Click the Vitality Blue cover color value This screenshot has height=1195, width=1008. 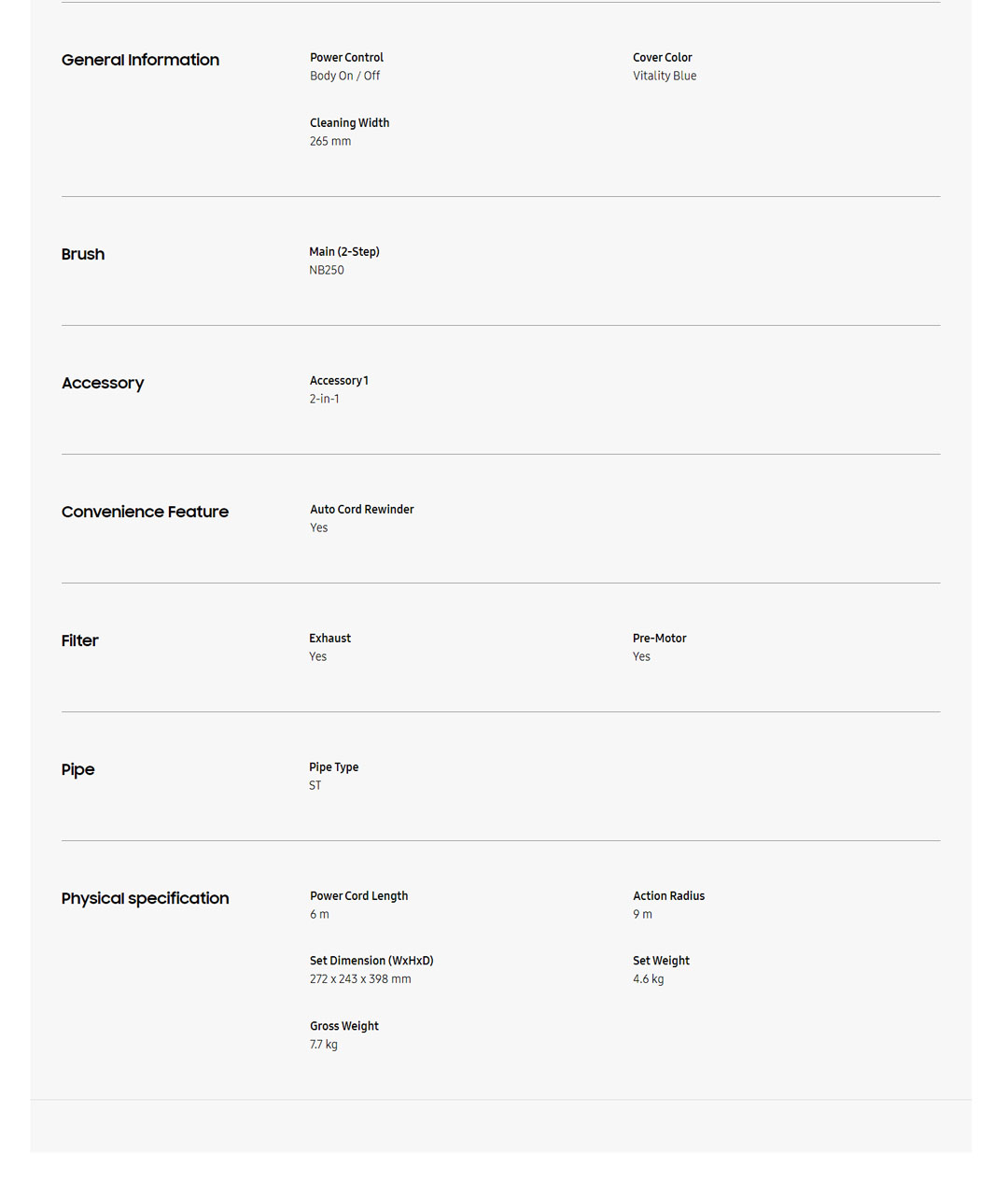click(665, 77)
